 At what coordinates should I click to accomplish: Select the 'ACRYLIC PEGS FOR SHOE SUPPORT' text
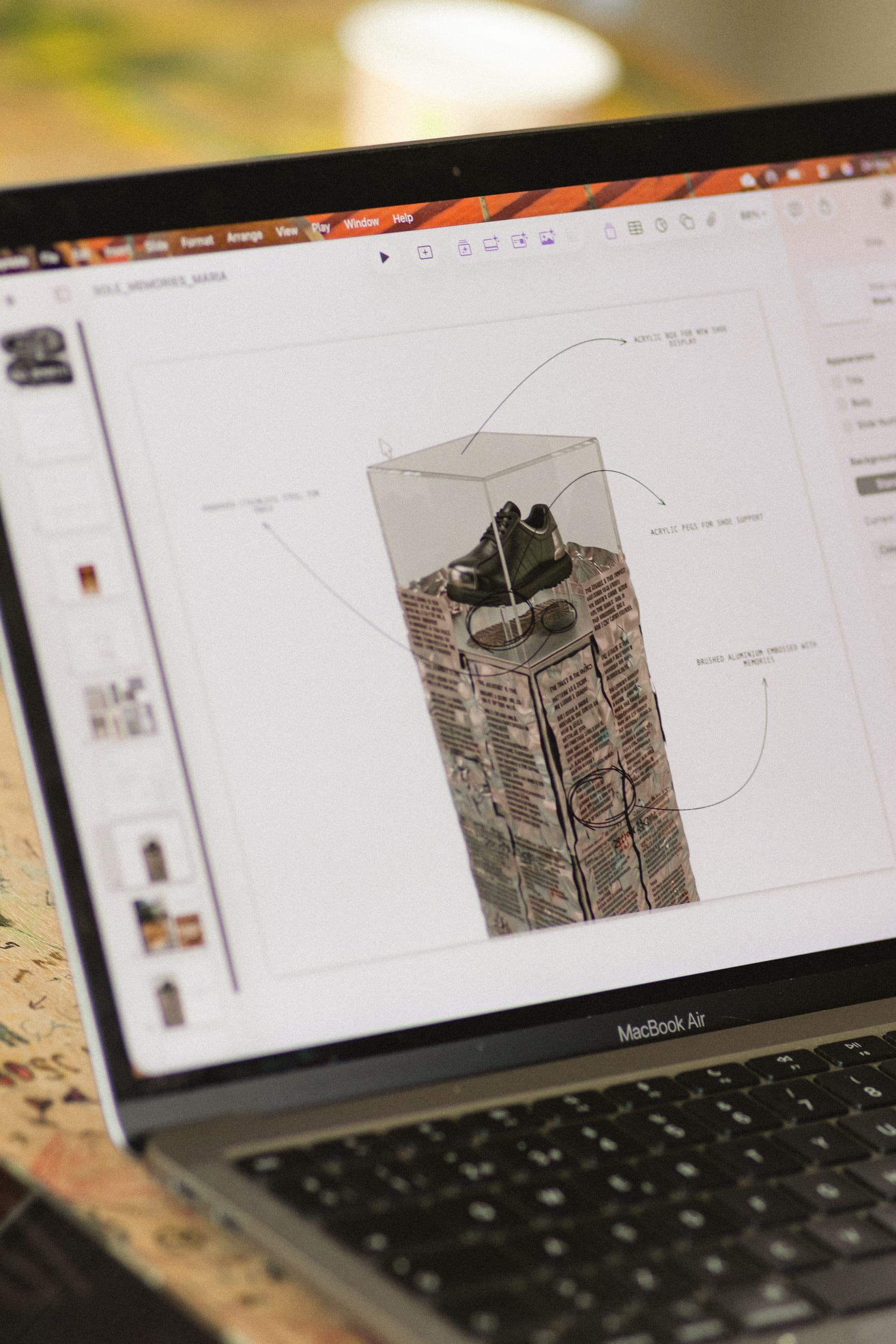(x=707, y=525)
